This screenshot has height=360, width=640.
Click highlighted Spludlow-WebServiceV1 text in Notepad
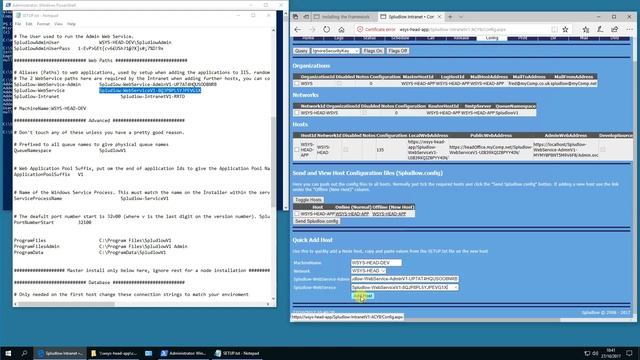pos(150,90)
